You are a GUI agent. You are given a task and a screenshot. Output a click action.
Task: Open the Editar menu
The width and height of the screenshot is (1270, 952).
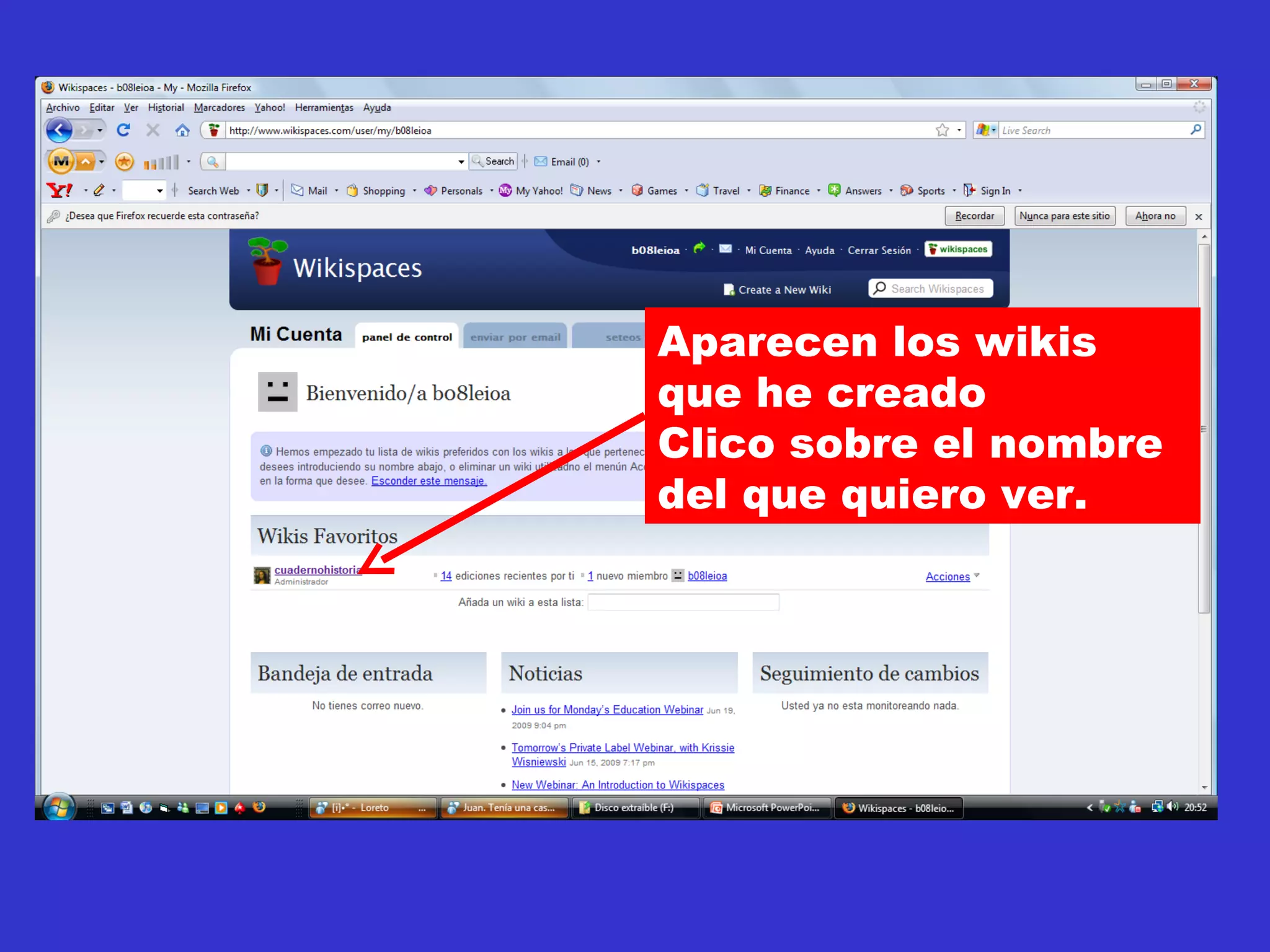coord(102,107)
